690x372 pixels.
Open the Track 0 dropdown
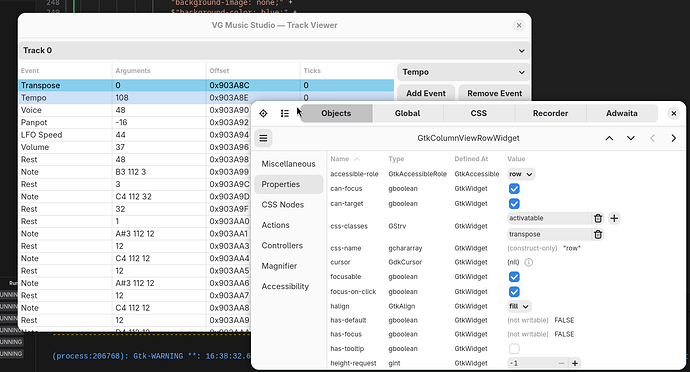tap(274, 51)
